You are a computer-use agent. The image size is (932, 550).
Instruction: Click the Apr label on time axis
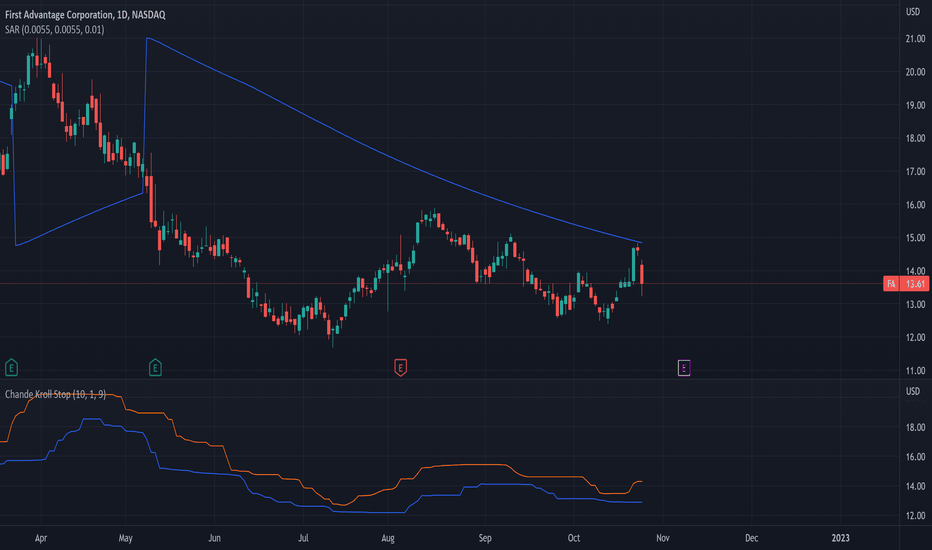(40, 538)
